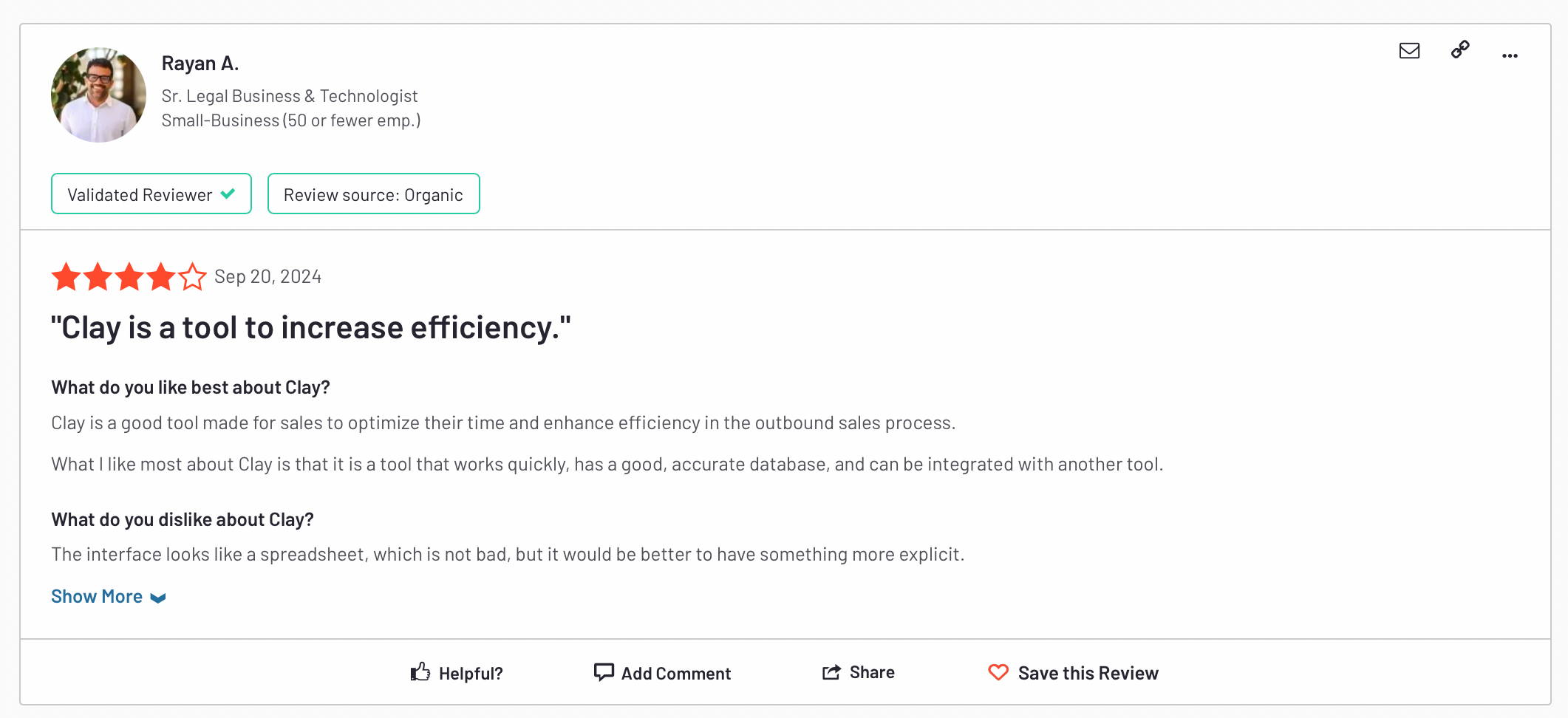Copy review link via chain icon
The image size is (1568, 718).
(1460, 49)
